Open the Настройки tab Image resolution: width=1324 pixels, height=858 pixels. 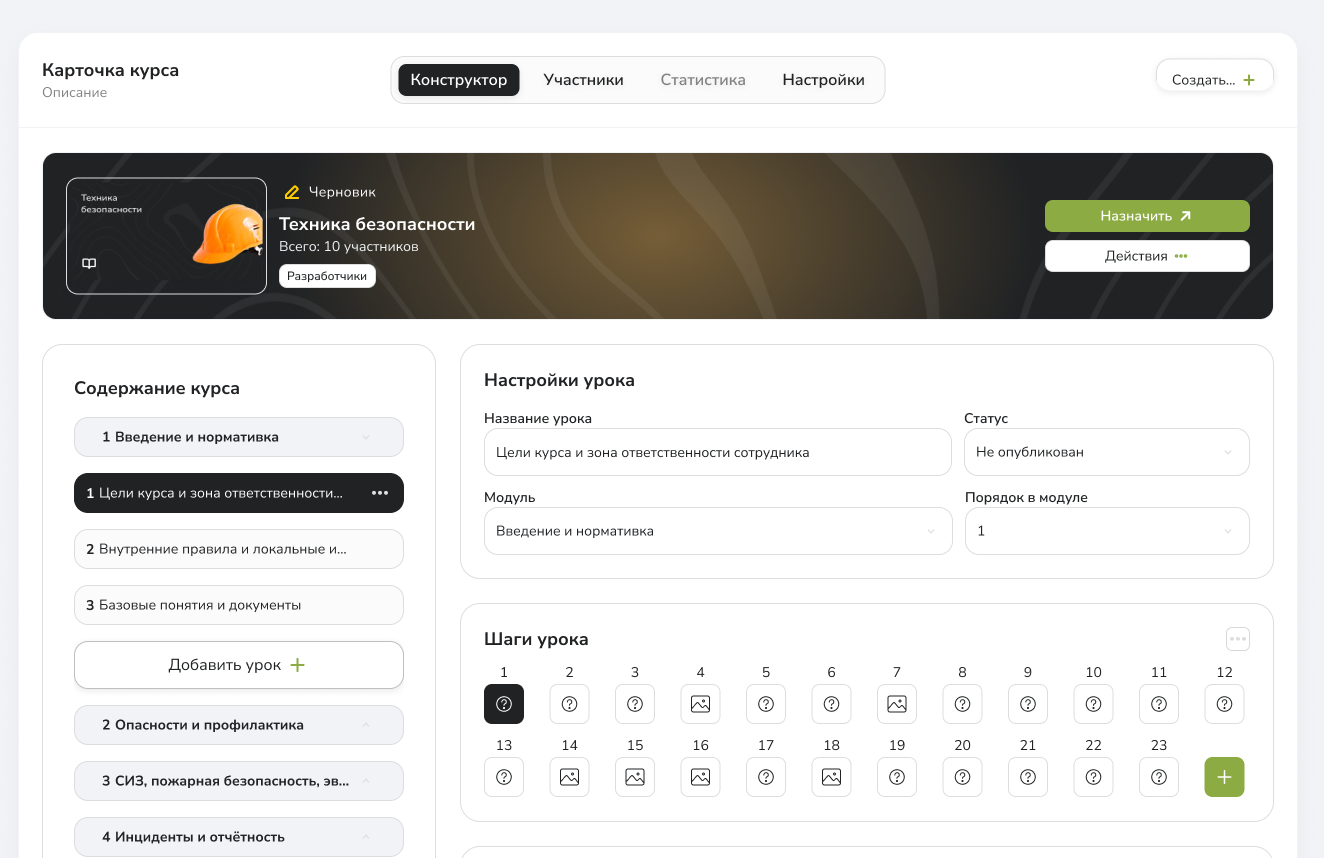[824, 80]
